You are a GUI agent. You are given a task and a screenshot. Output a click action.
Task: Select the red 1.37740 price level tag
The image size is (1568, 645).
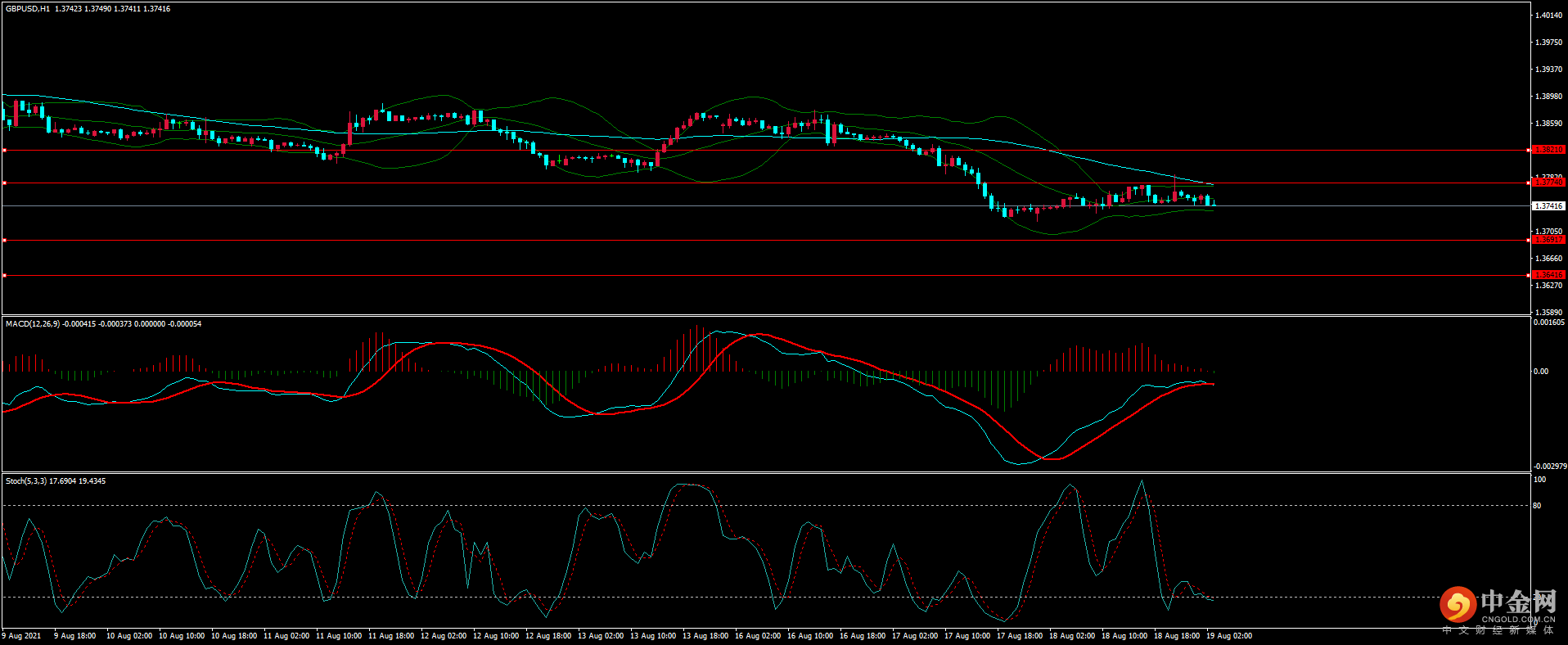[1548, 183]
